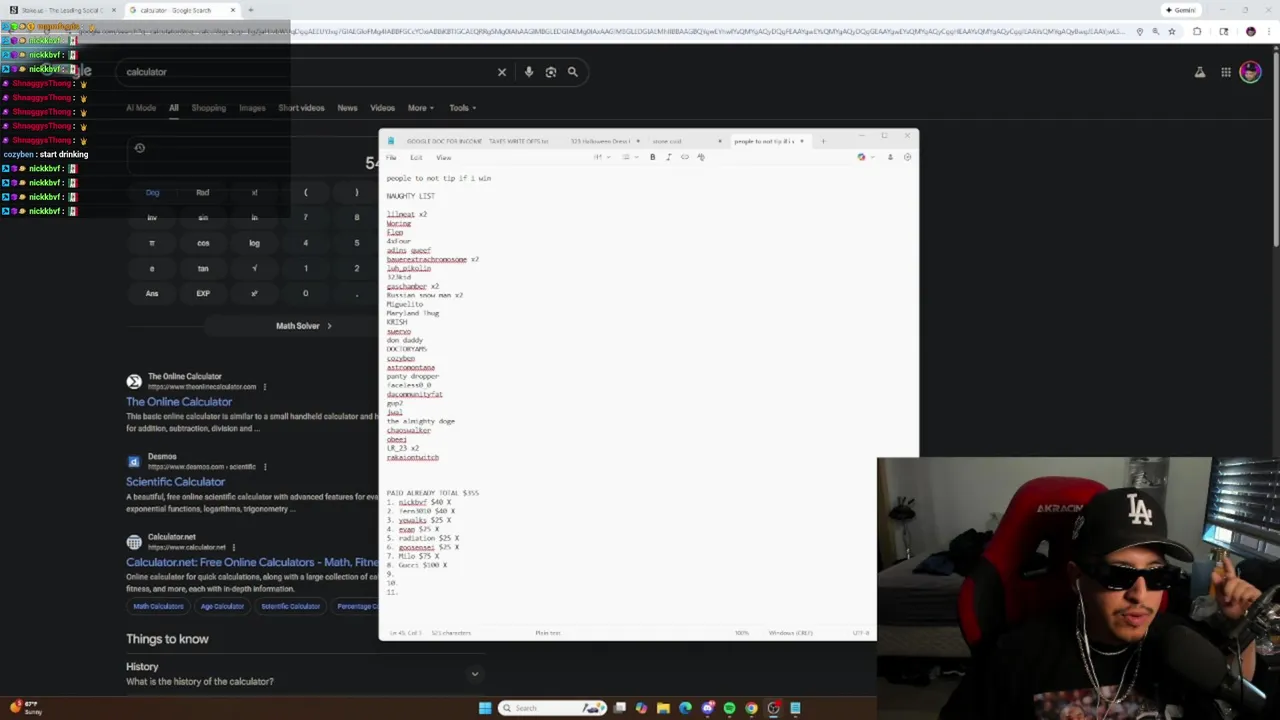This screenshot has height=720, width=1280.
Task: Open the Google apps grid
Action: pyautogui.click(x=1226, y=72)
